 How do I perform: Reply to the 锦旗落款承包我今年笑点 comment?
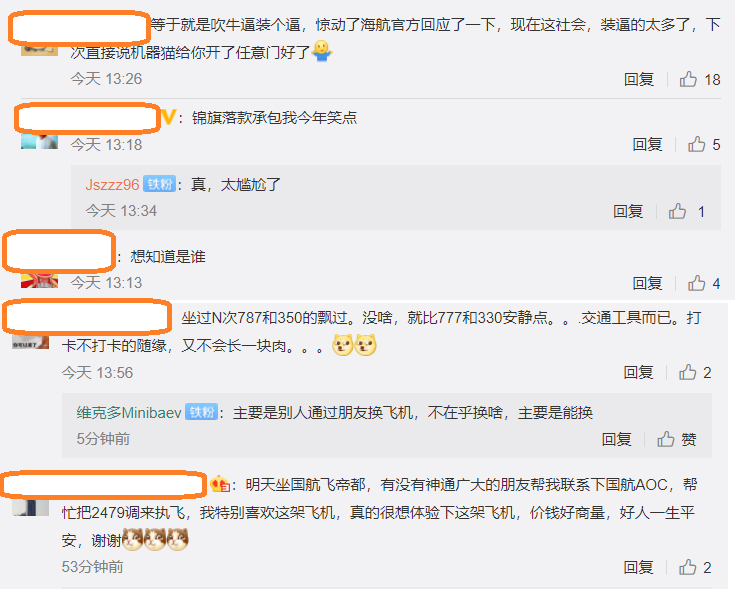click(647, 144)
